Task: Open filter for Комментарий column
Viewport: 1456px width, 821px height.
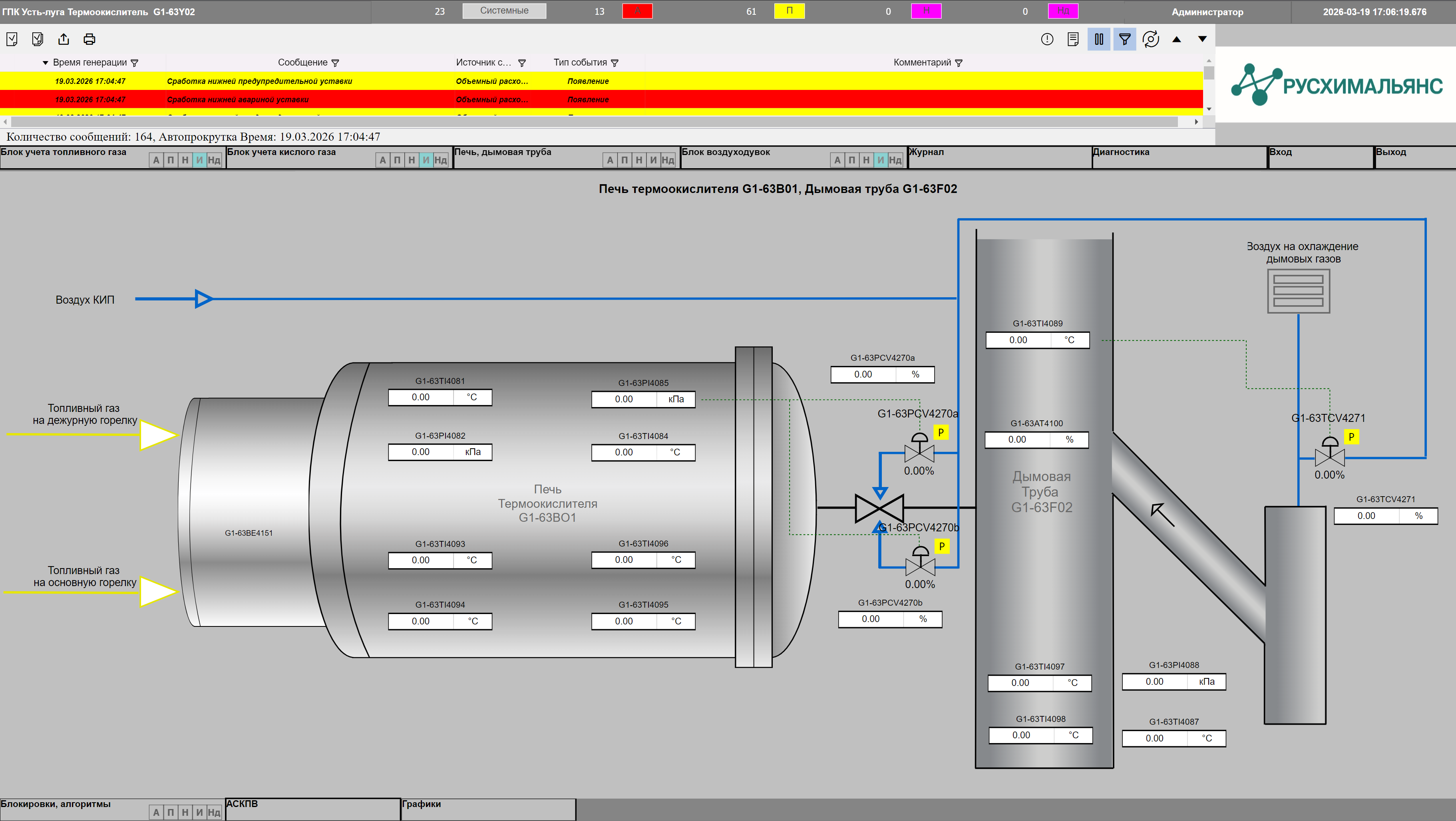Action: pyautogui.click(x=959, y=63)
